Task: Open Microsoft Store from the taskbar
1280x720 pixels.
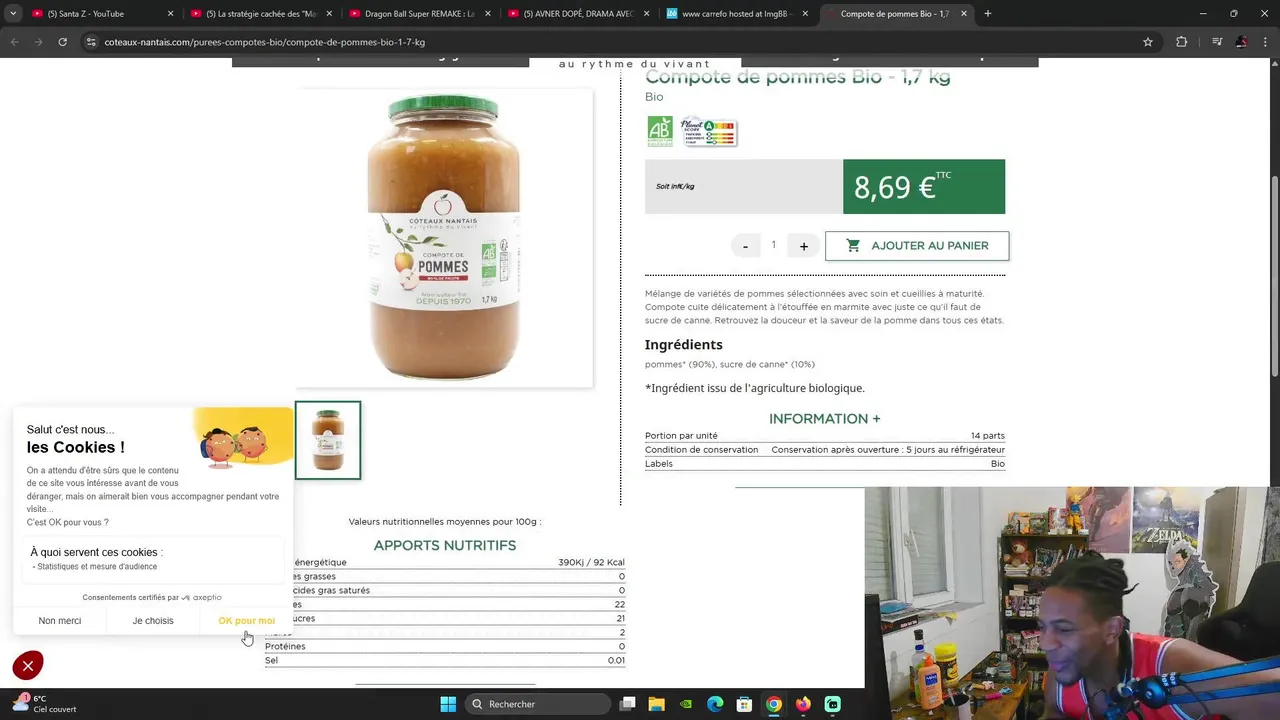Action: click(x=744, y=704)
